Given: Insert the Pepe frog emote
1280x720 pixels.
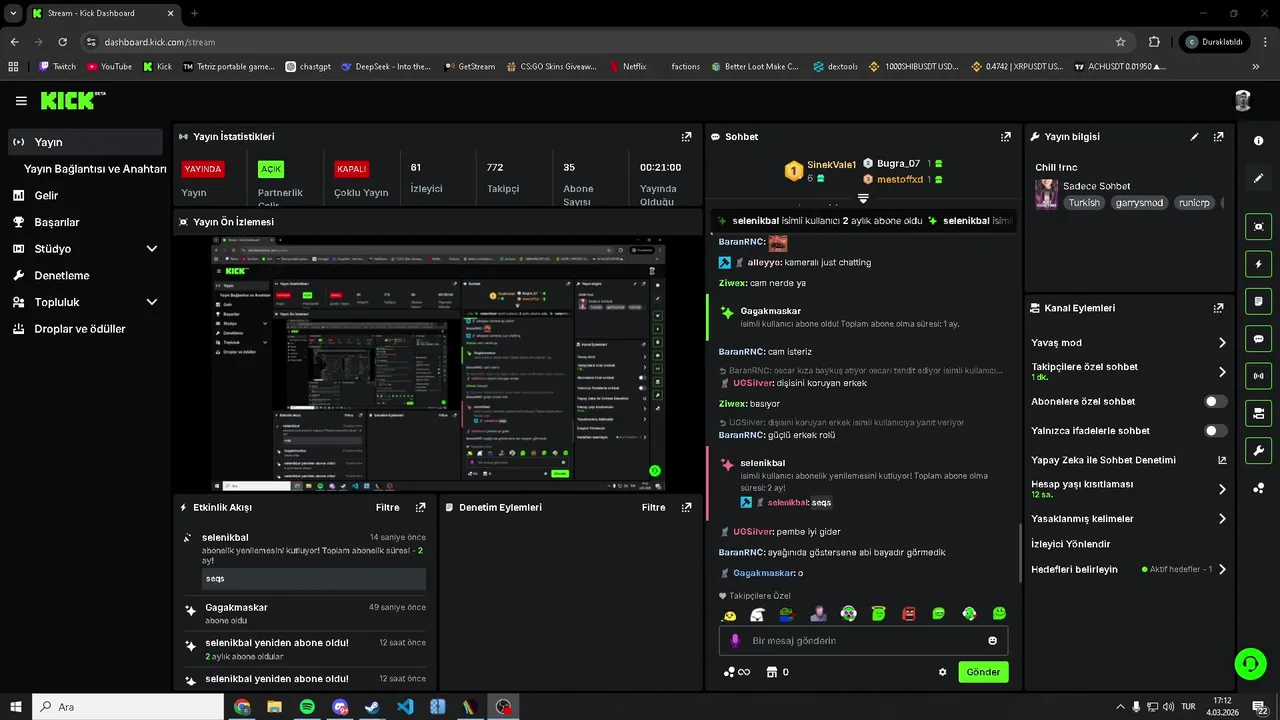Looking at the screenshot, I should [788, 614].
